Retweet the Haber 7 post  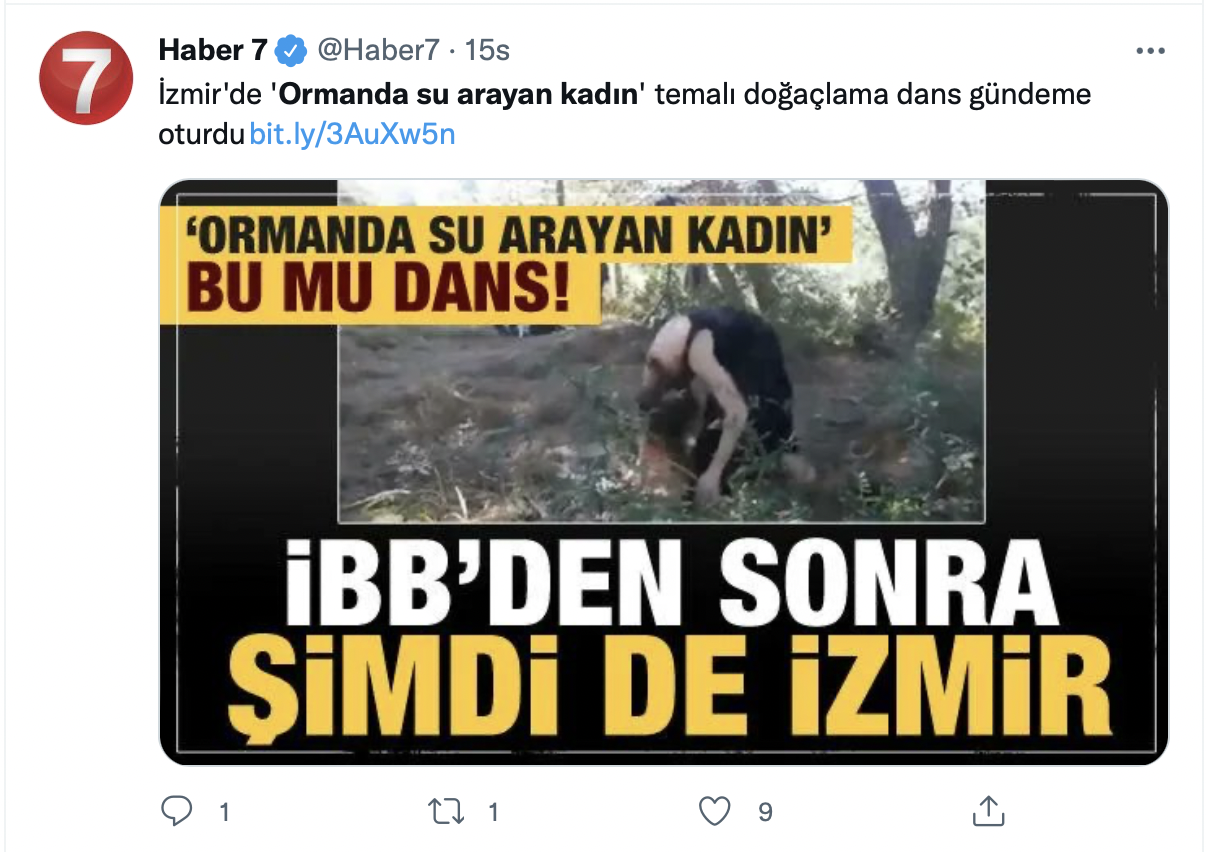[x=446, y=811]
